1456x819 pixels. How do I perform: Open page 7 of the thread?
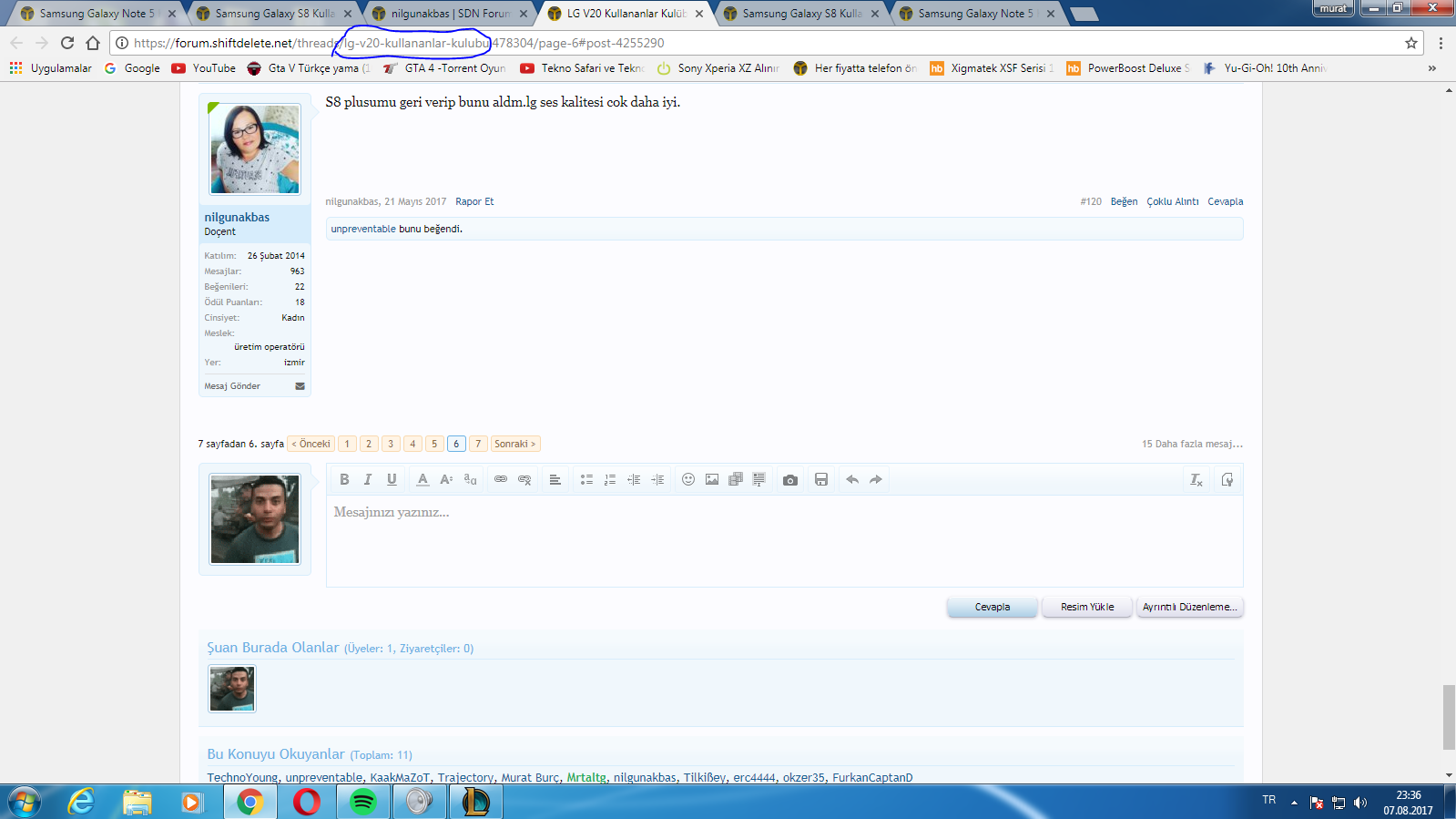click(x=478, y=444)
